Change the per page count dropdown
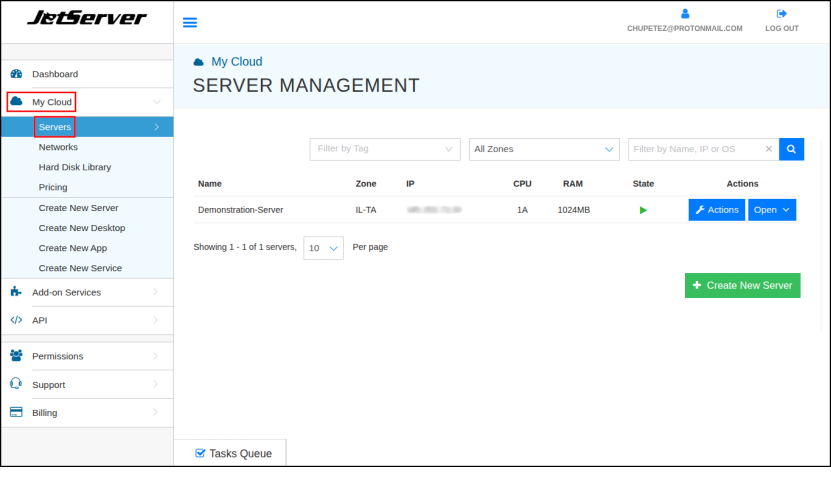The height and width of the screenshot is (497, 831). [323, 248]
